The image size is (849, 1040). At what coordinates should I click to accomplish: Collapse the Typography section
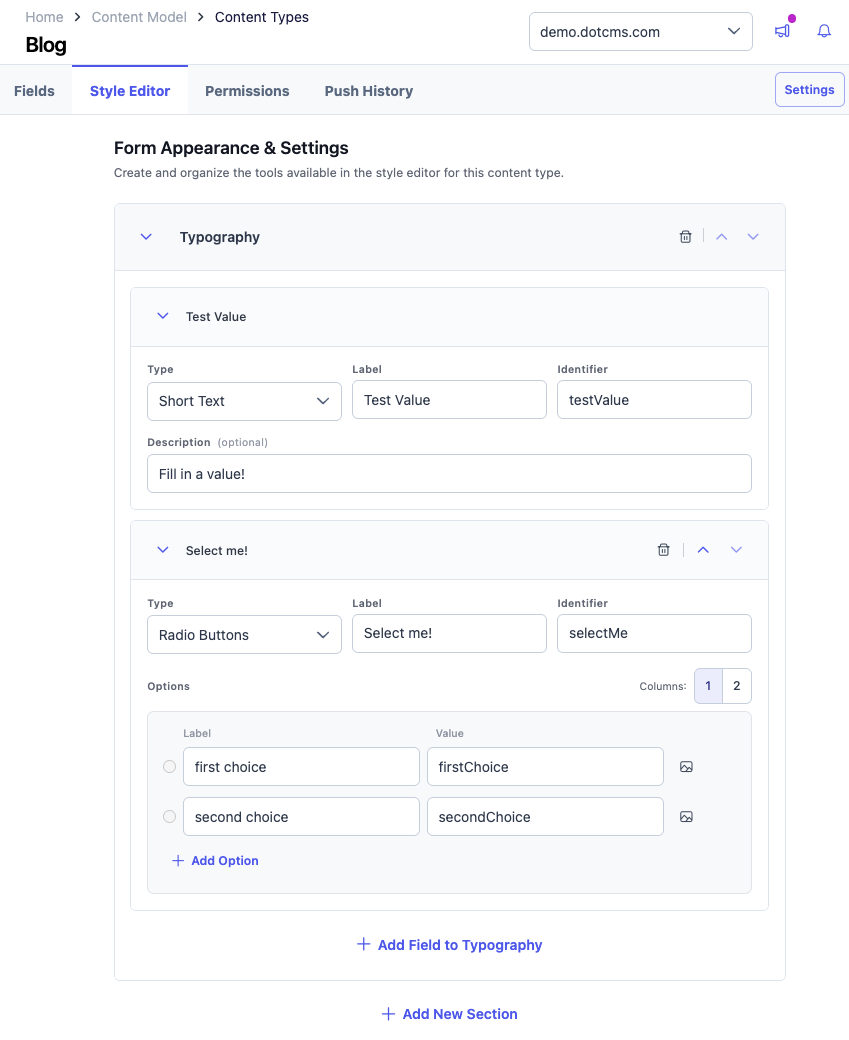click(x=147, y=237)
